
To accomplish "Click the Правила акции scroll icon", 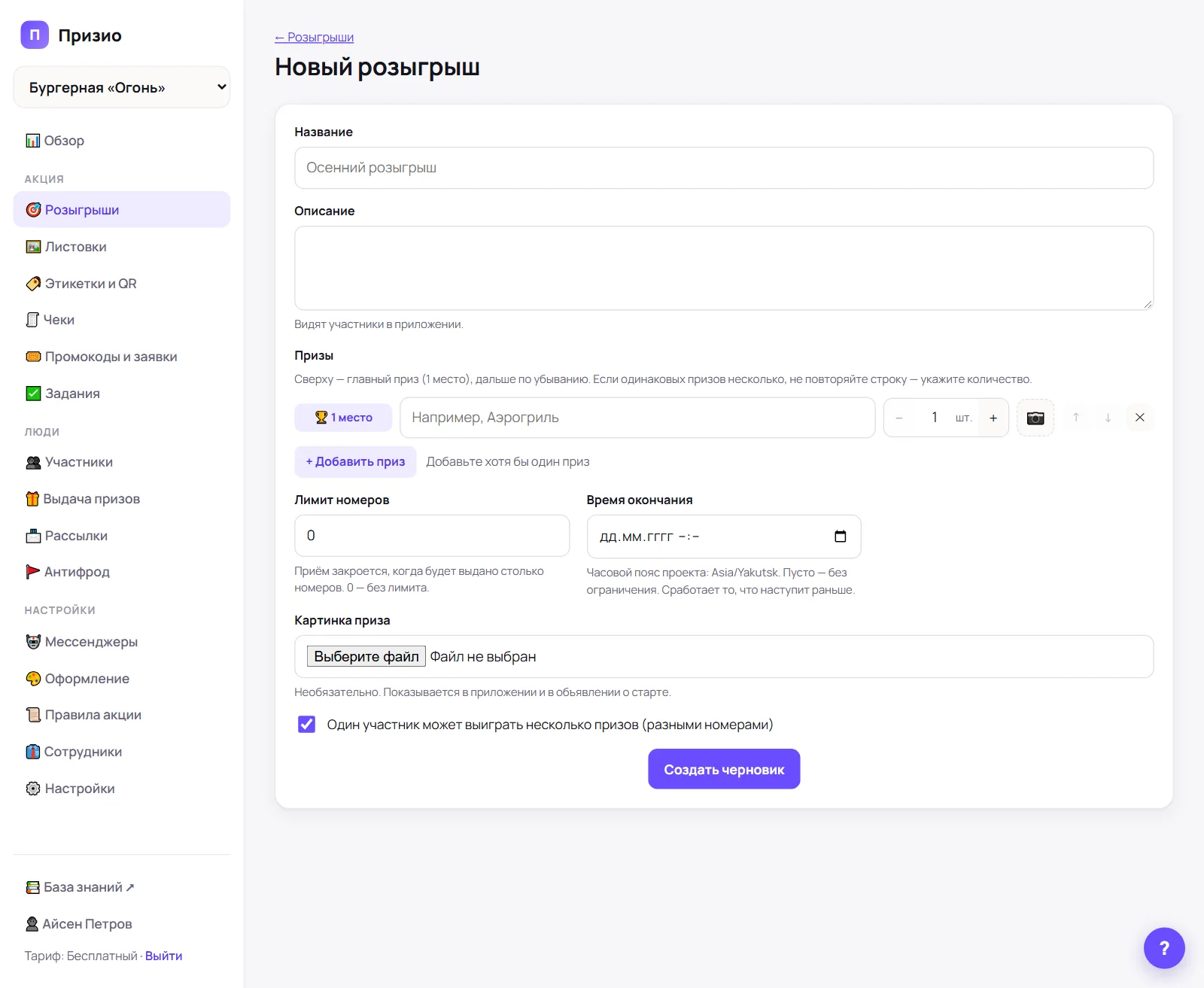I will tap(33, 715).
